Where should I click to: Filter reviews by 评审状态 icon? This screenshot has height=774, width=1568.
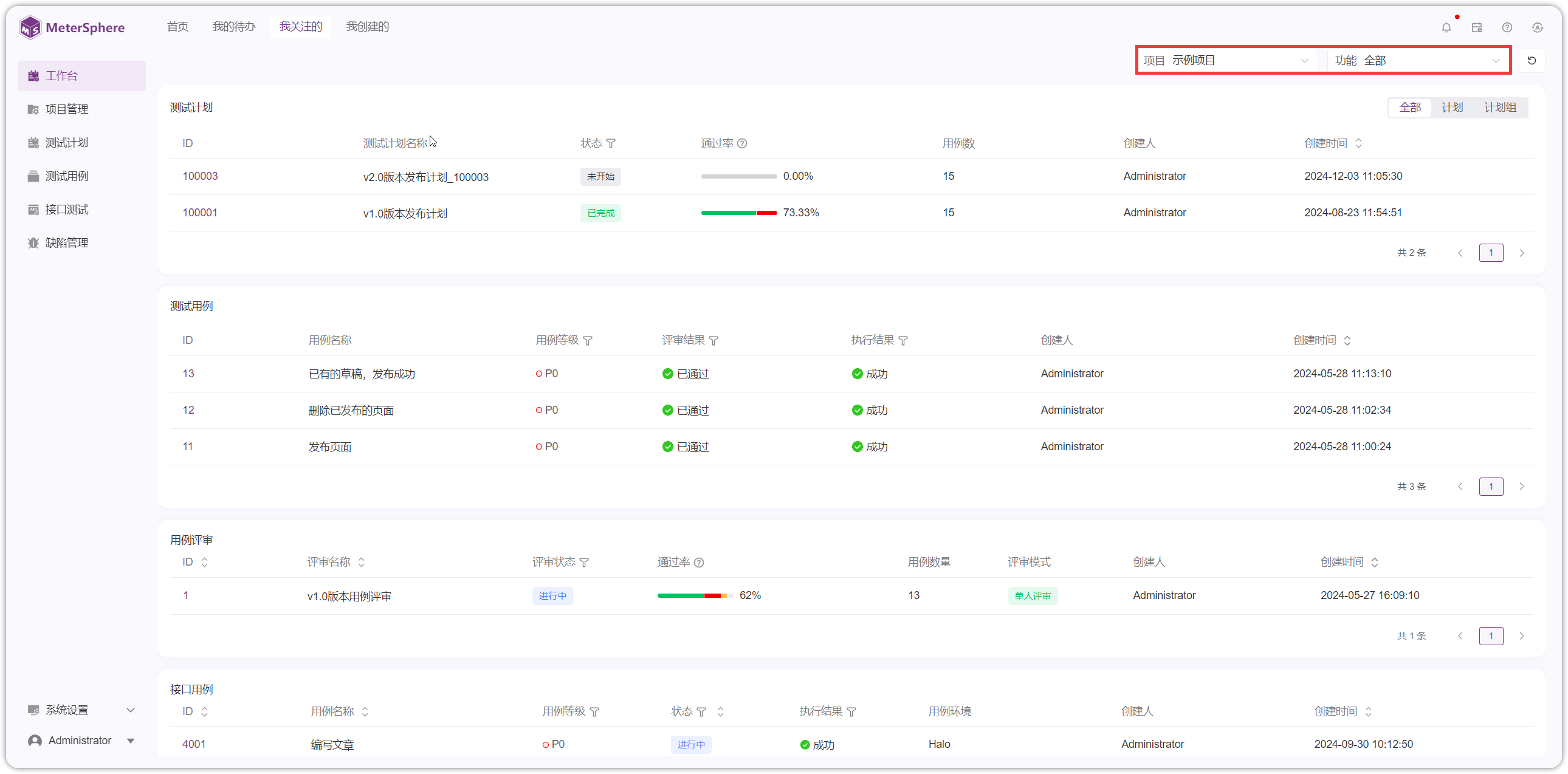584,562
